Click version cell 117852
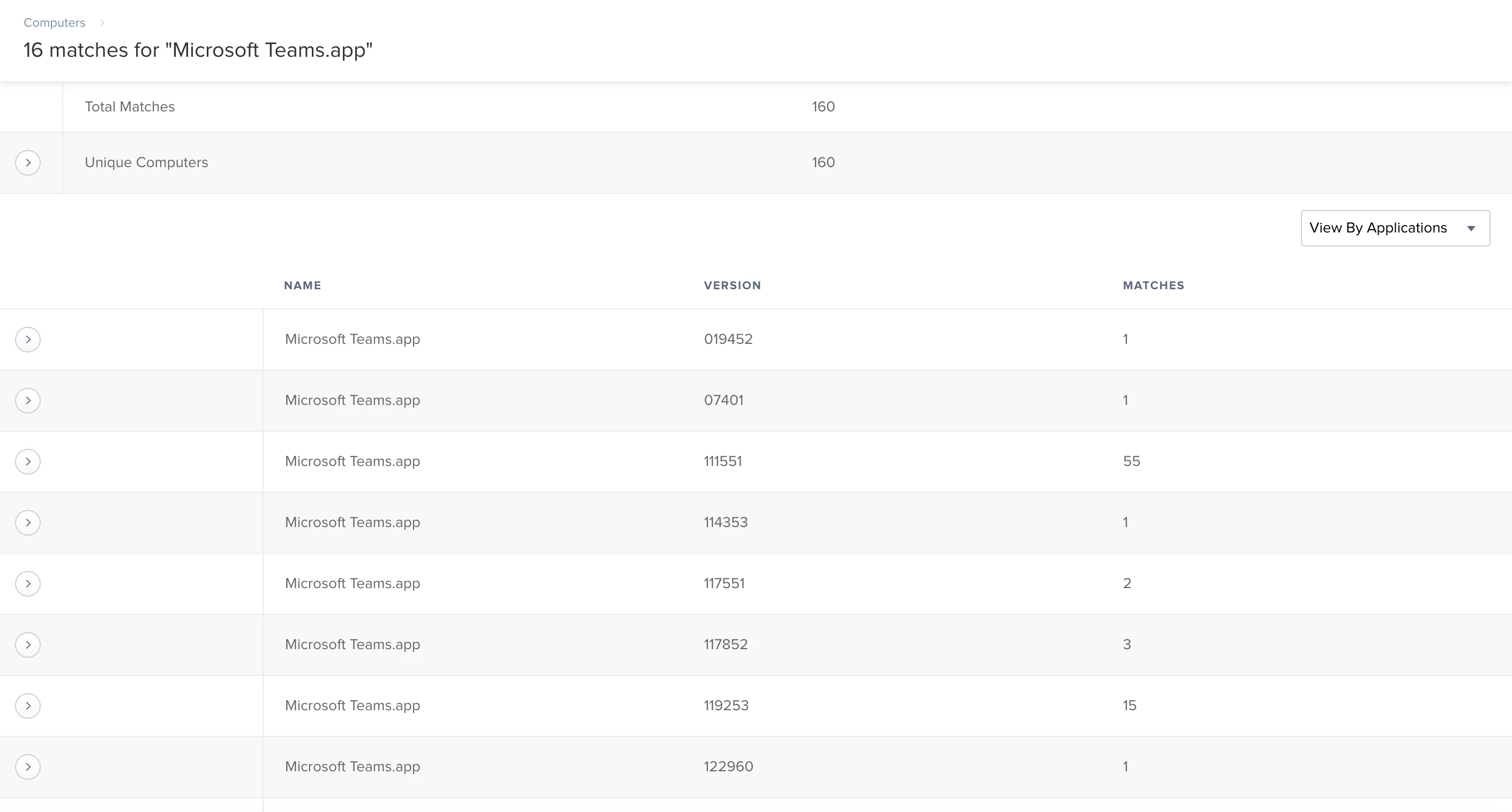This screenshot has width=1512, height=812. coord(725,644)
